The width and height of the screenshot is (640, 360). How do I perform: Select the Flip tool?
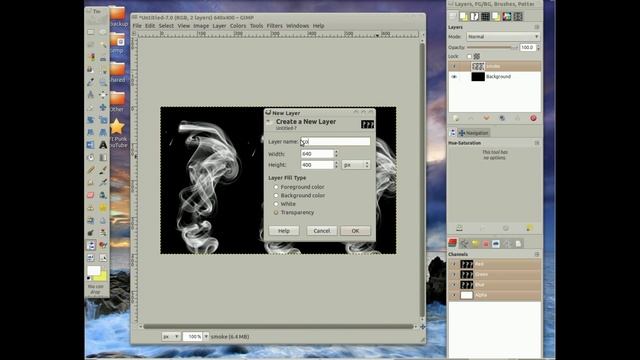tap(91, 144)
